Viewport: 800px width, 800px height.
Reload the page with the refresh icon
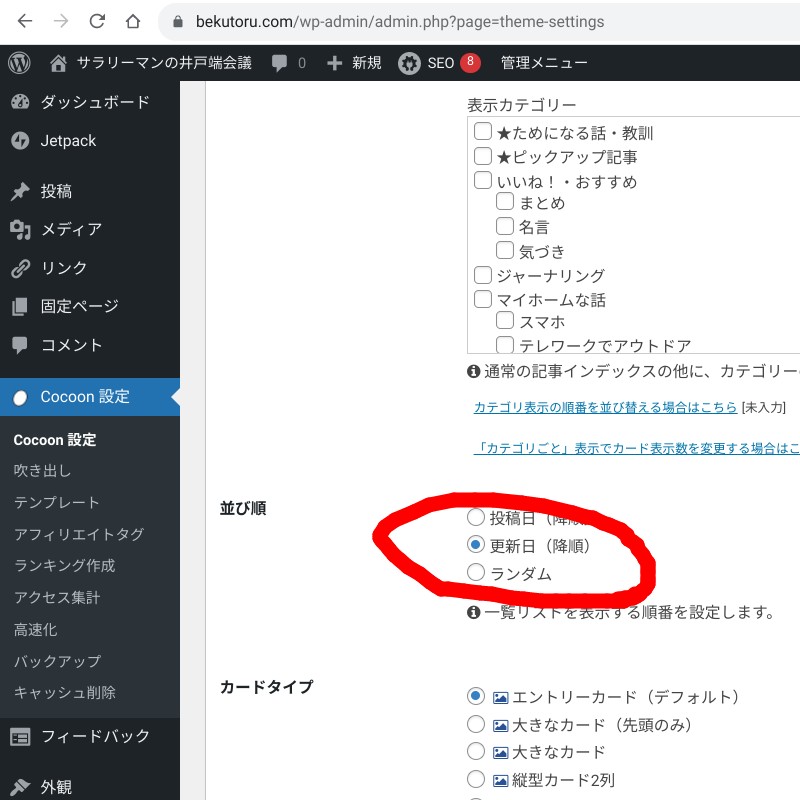[x=97, y=21]
